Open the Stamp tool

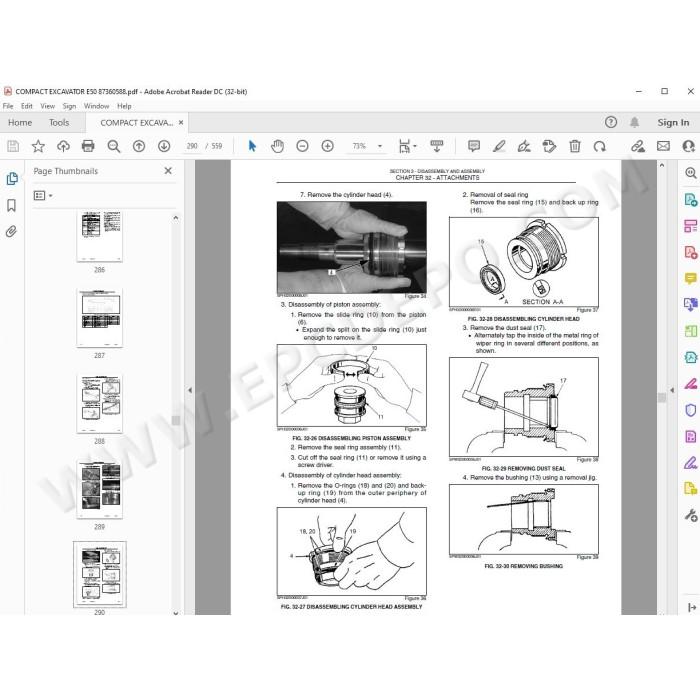(x=549, y=146)
